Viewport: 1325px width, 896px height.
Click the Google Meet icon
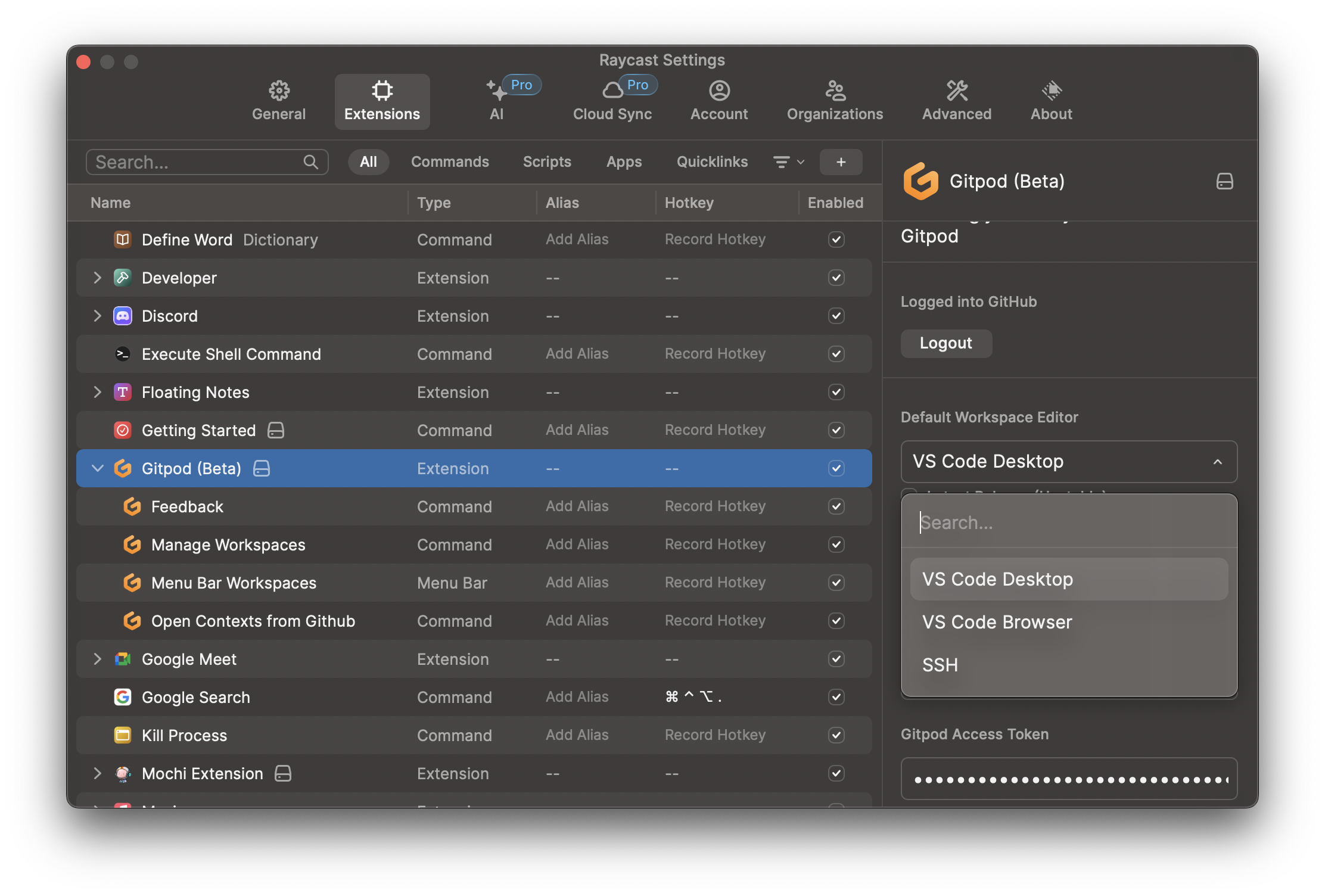click(x=123, y=659)
